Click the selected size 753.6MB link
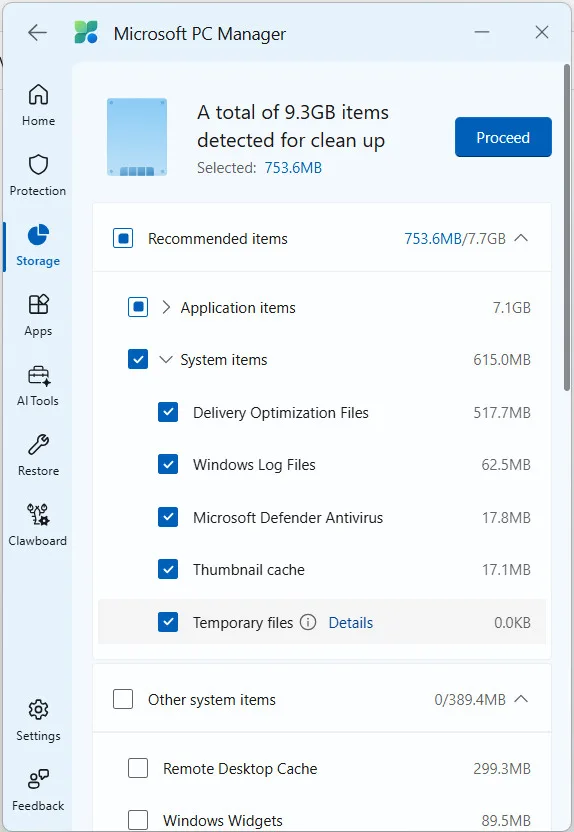 pos(293,168)
